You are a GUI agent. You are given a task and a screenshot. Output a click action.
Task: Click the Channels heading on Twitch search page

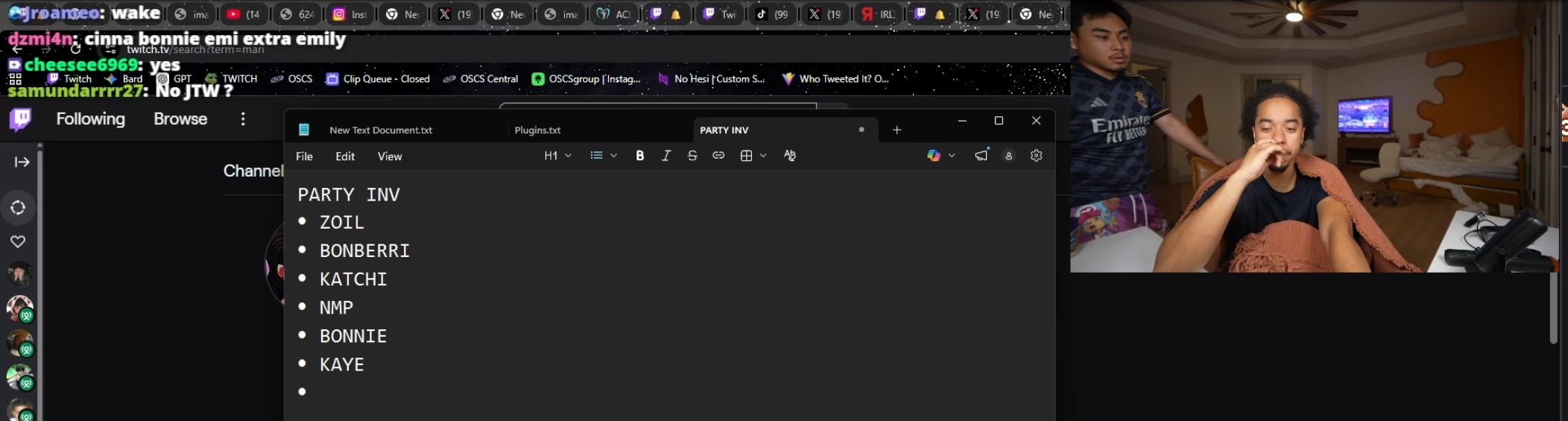point(253,171)
